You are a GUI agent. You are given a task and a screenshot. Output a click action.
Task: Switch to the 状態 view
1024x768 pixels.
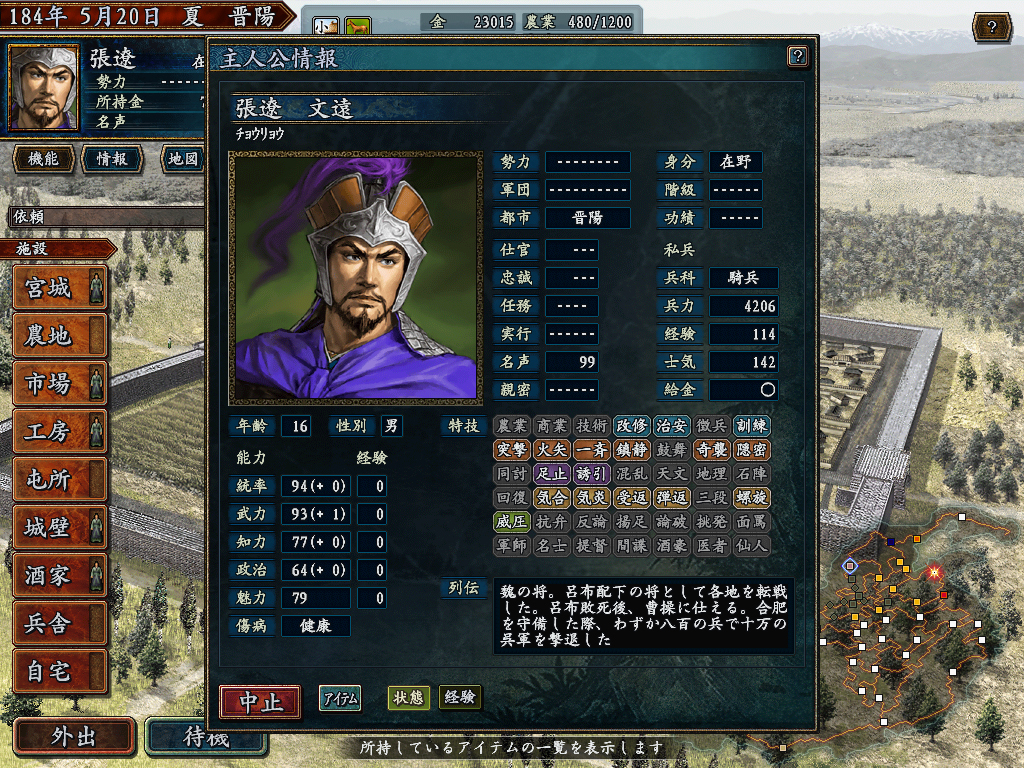click(x=408, y=697)
